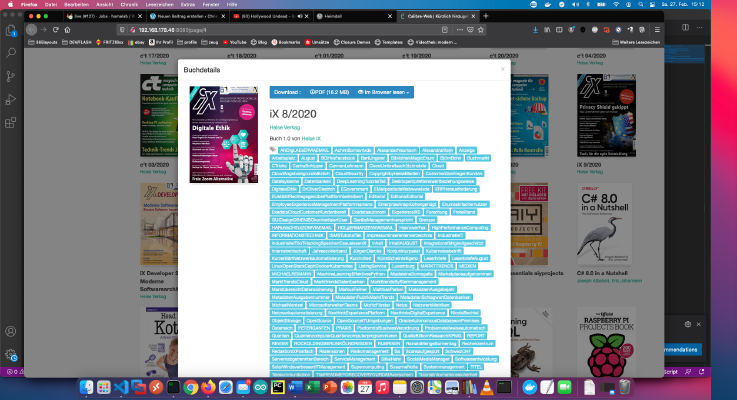
Task: Open Music app from dock
Action: pos(382,387)
